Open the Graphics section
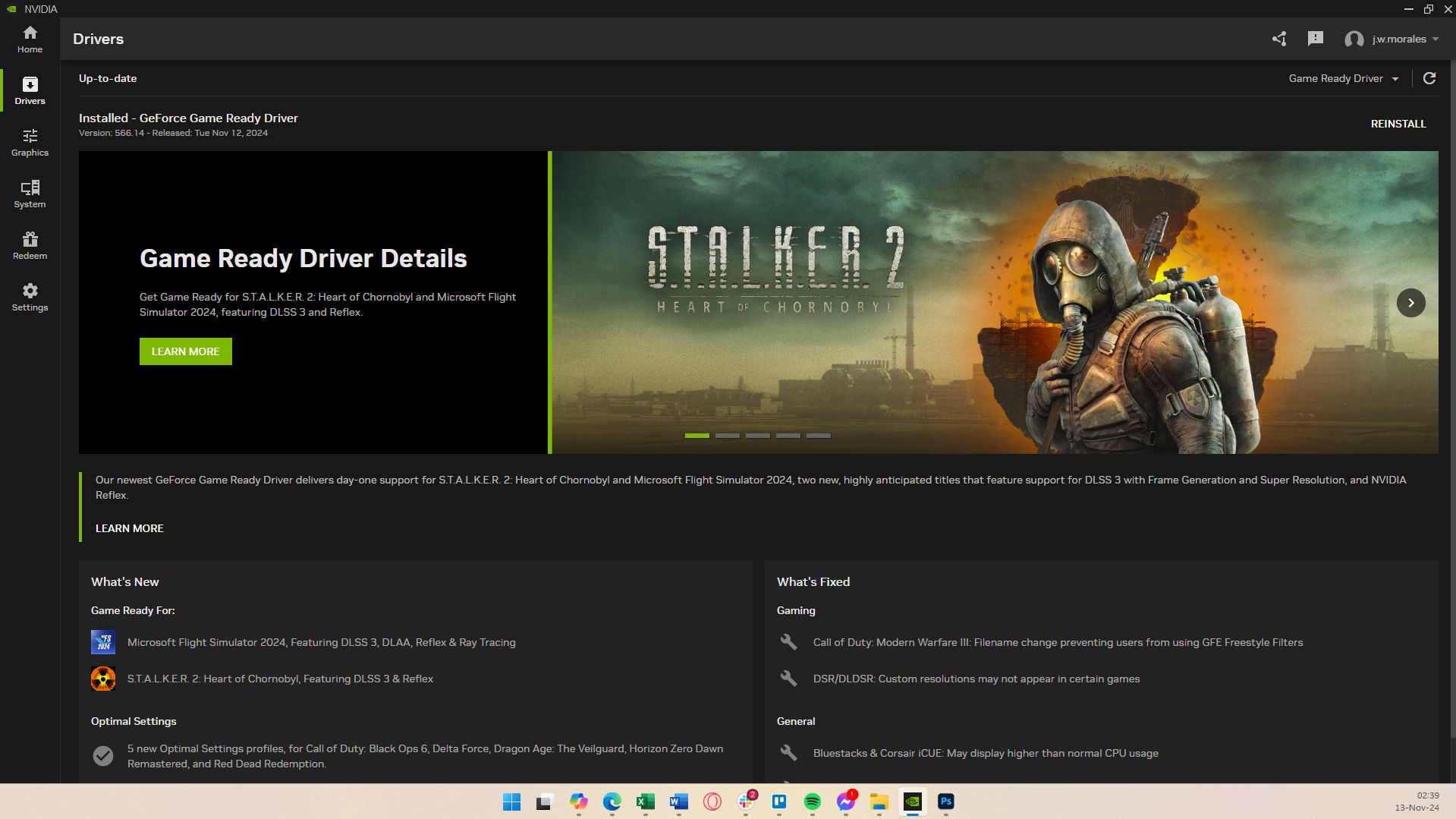The height and width of the screenshot is (819, 1456). pyautogui.click(x=30, y=142)
